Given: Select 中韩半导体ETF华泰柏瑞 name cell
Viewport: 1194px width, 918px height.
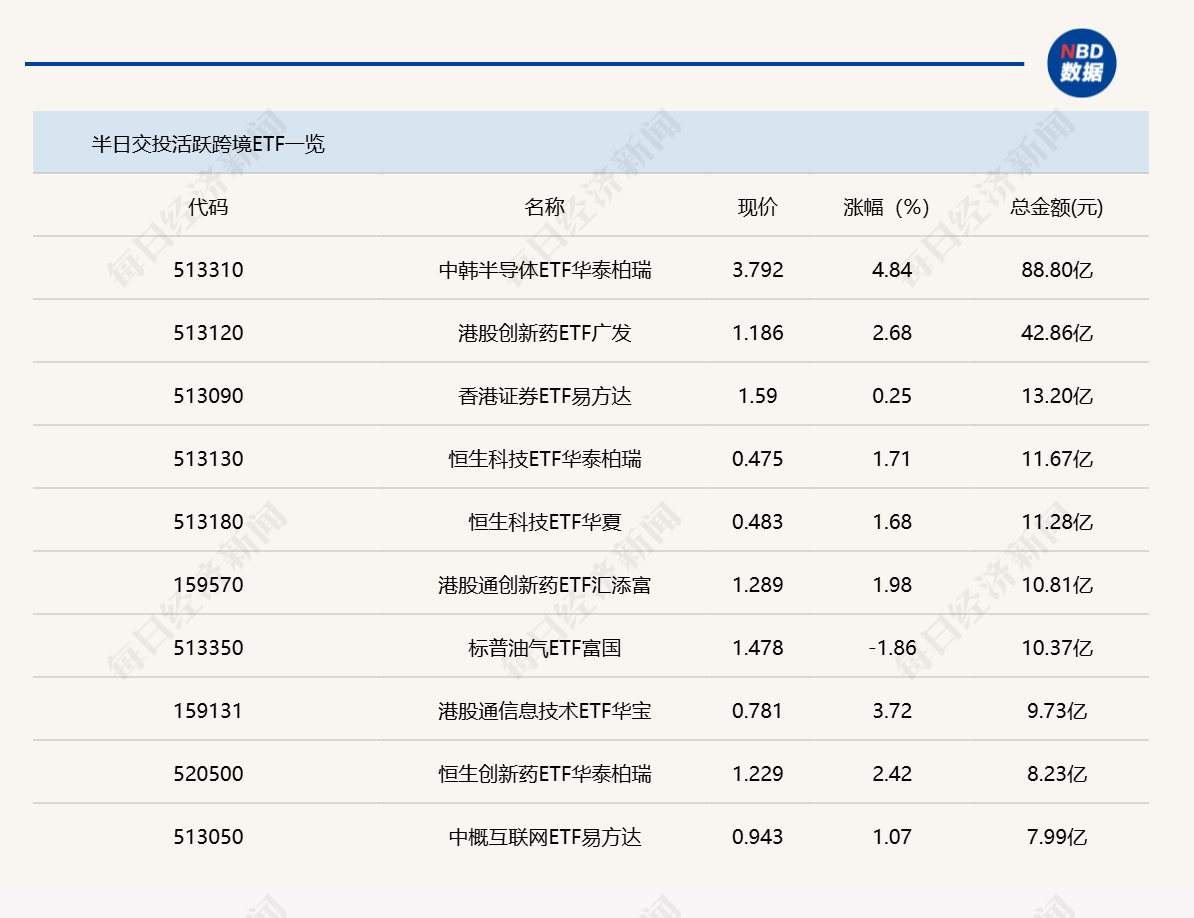Looking at the screenshot, I should (x=544, y=270).
